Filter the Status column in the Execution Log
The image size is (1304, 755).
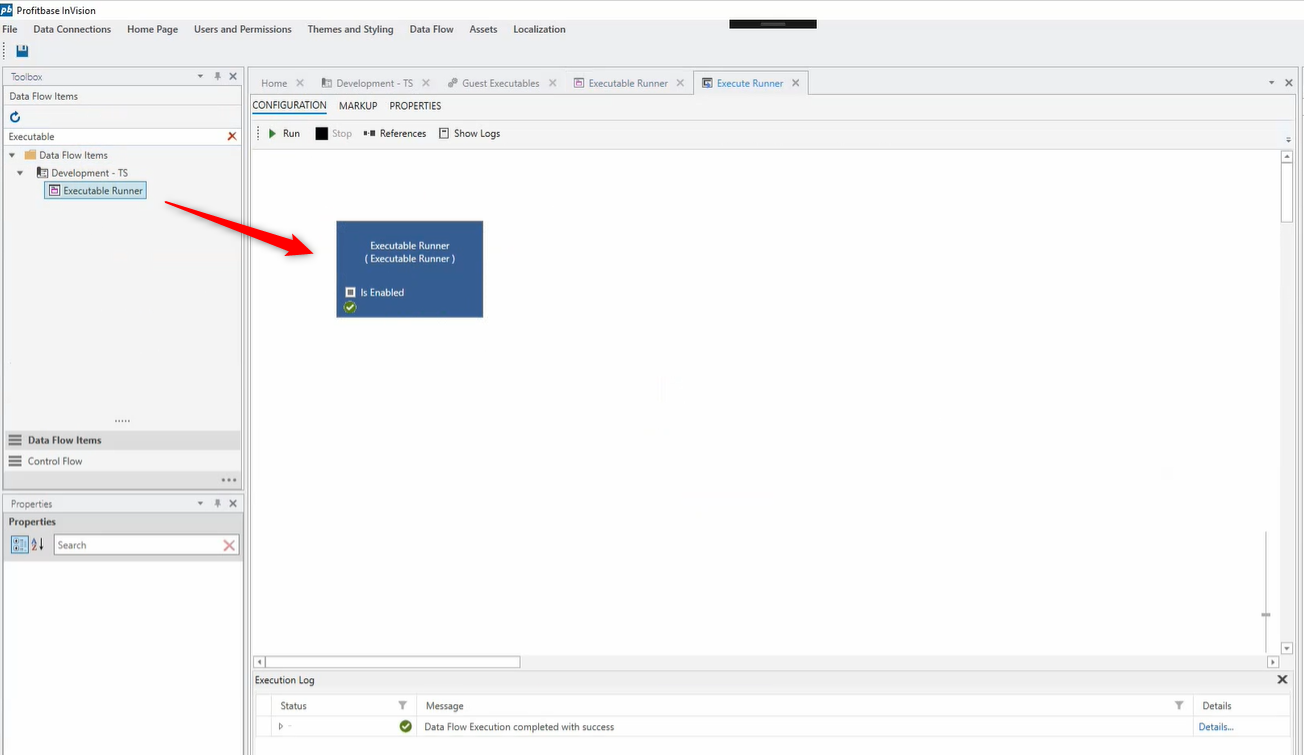(x=402, y=706)
